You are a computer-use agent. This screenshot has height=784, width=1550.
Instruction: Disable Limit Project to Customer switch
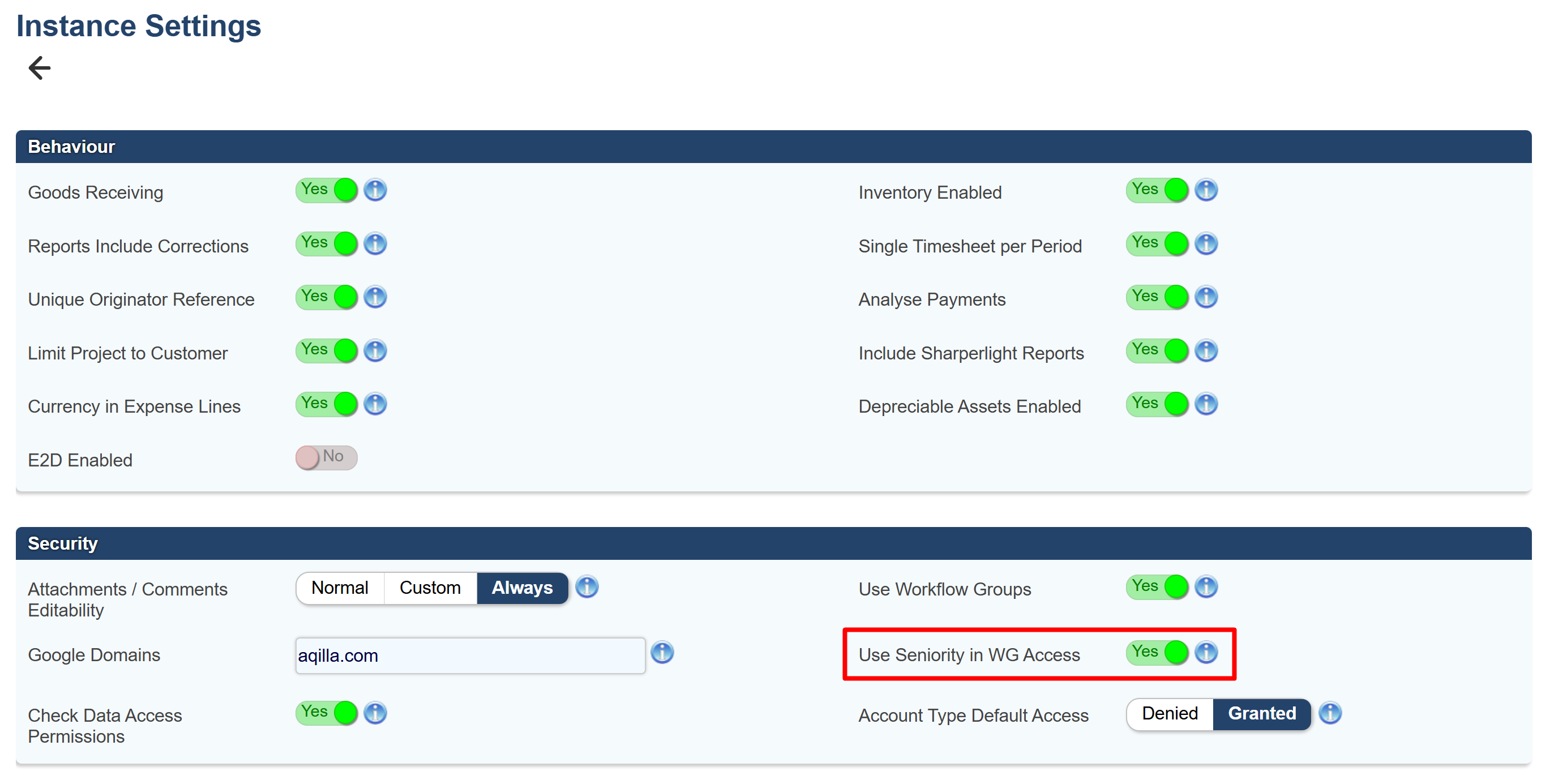(326, 351)
